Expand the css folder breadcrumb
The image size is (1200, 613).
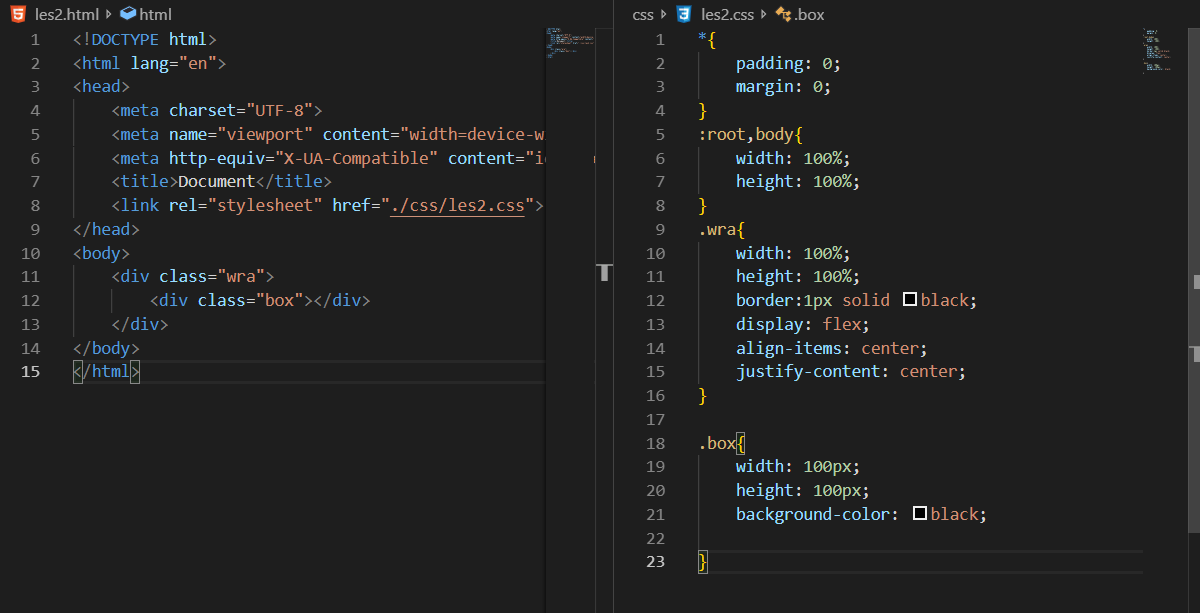643,14
